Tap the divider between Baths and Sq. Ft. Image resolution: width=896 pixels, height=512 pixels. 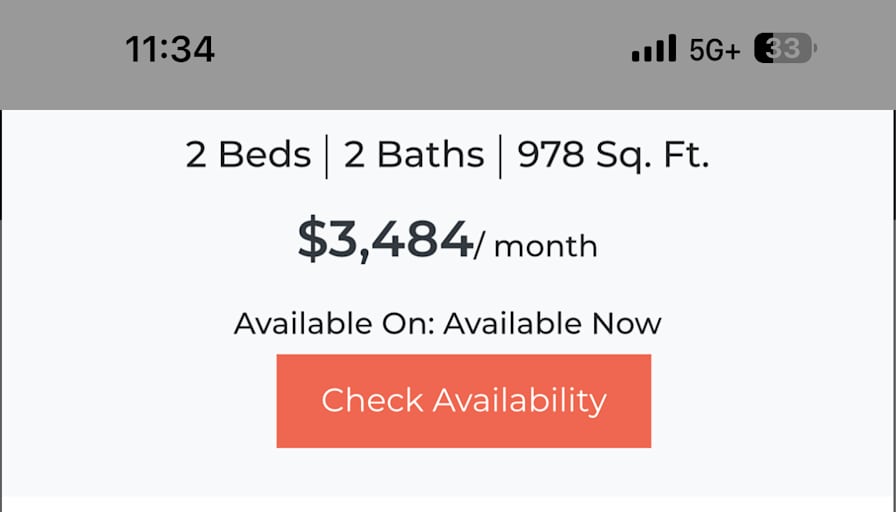click(501, 157)
